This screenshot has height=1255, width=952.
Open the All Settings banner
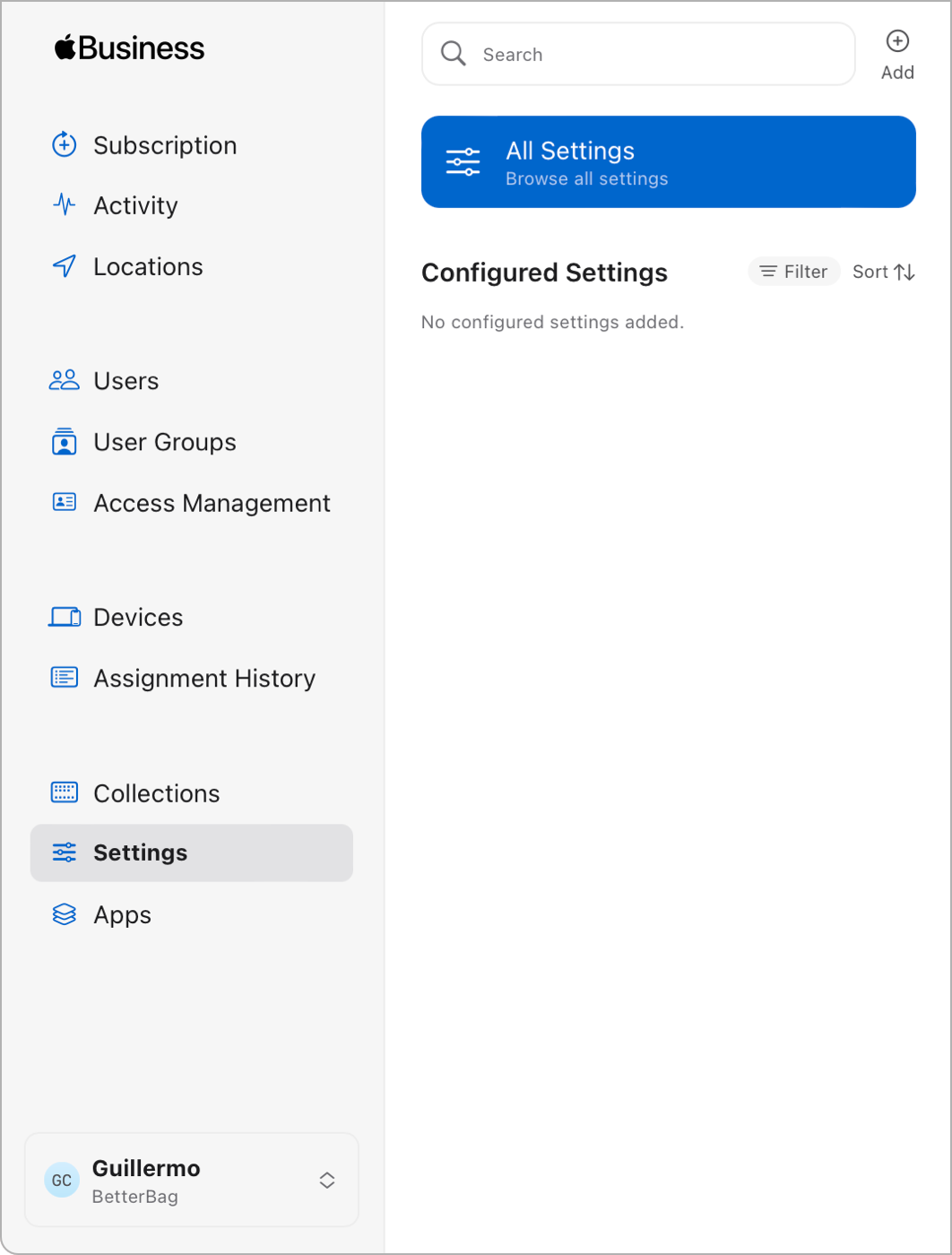(668, 162)
